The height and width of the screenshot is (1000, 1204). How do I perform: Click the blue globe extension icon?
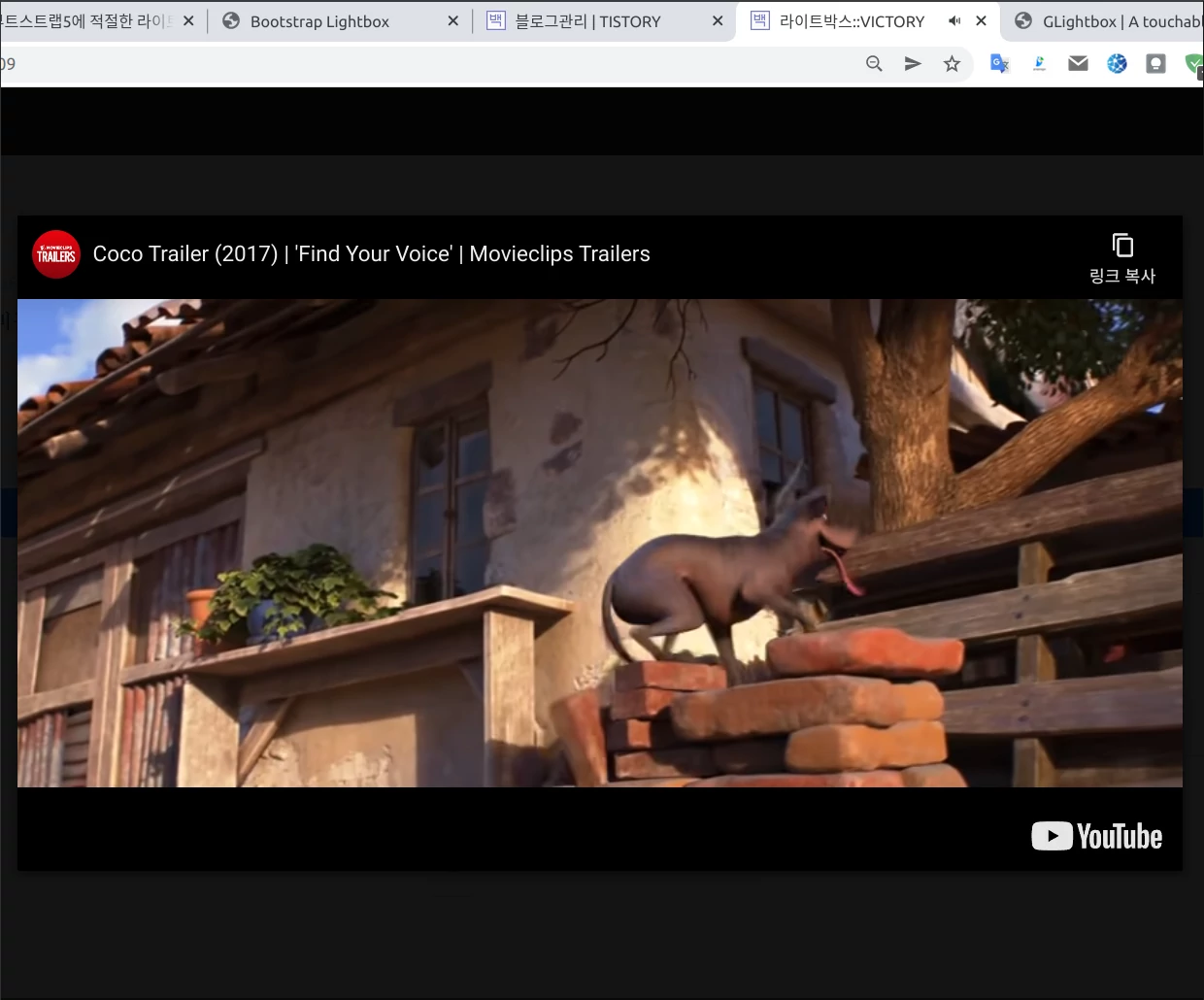click(x=1117, y=64)
